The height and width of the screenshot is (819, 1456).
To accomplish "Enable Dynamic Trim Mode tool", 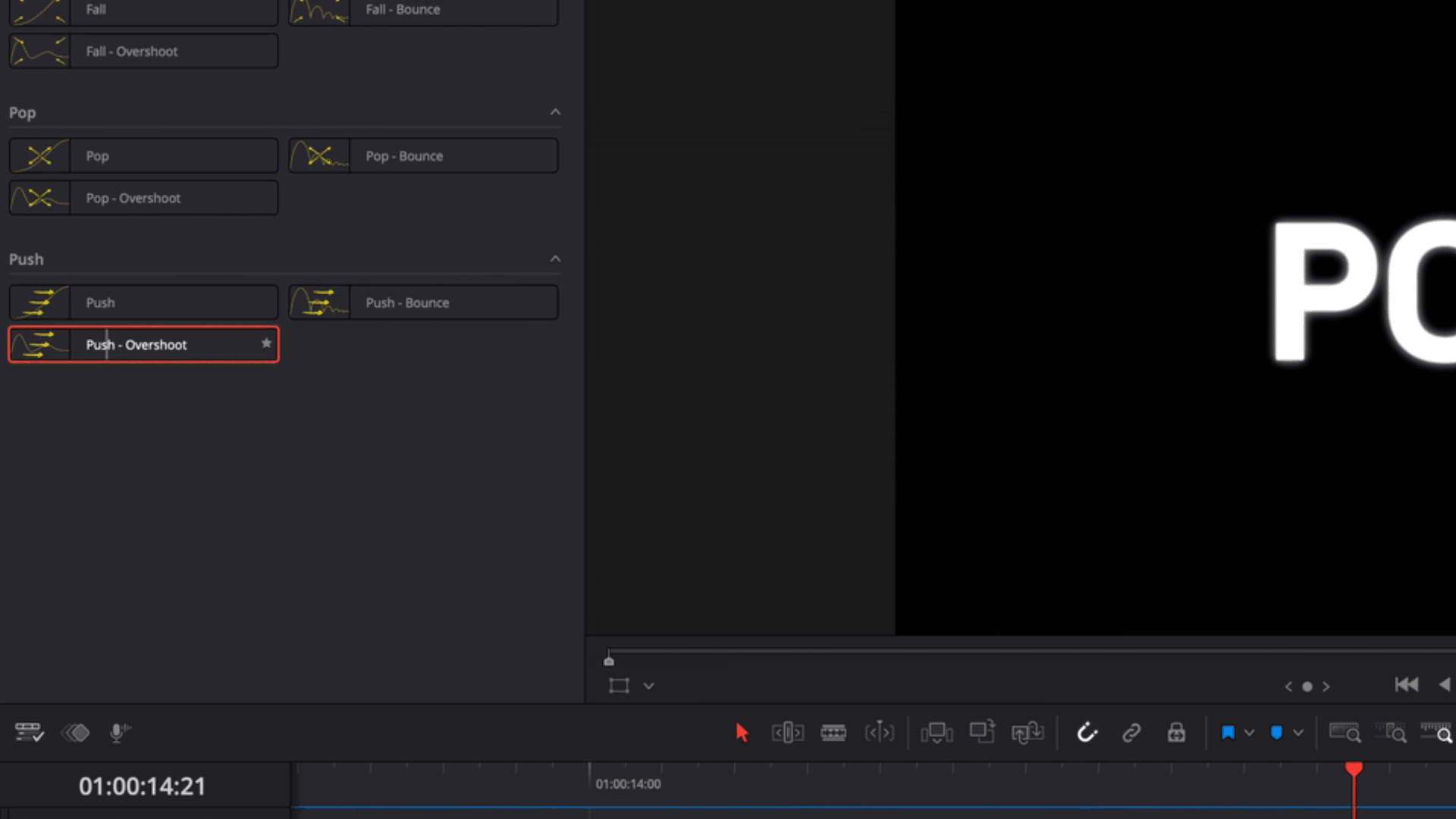I will [x=880, y=733].
